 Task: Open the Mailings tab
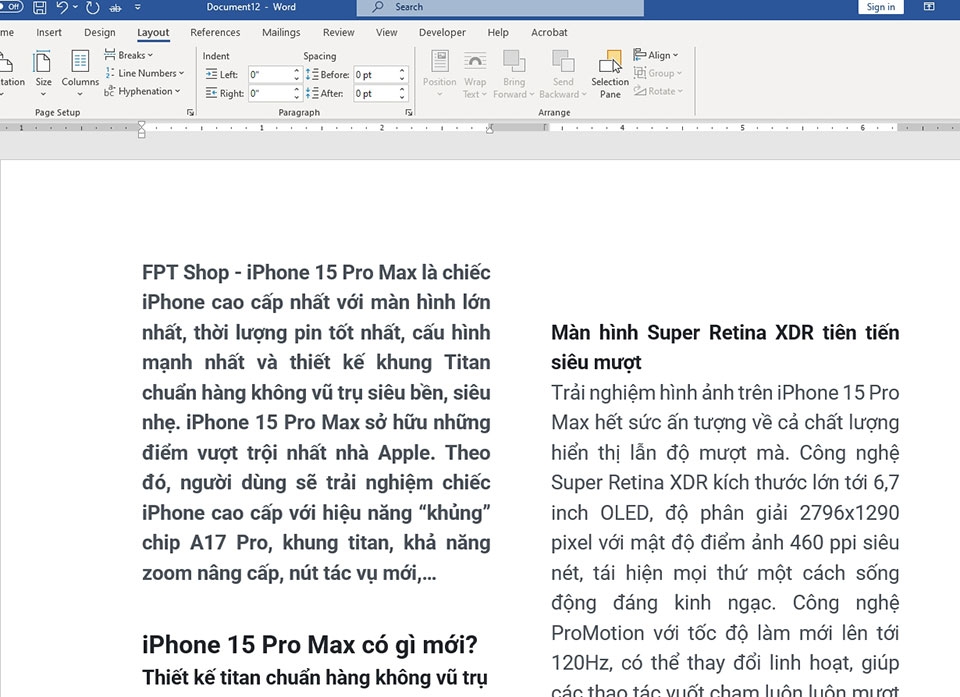[x=280, y=32]
